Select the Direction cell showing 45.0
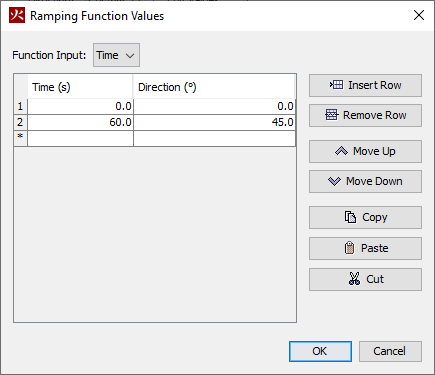This screenshot has width=435, height=375. pos(214,122)
